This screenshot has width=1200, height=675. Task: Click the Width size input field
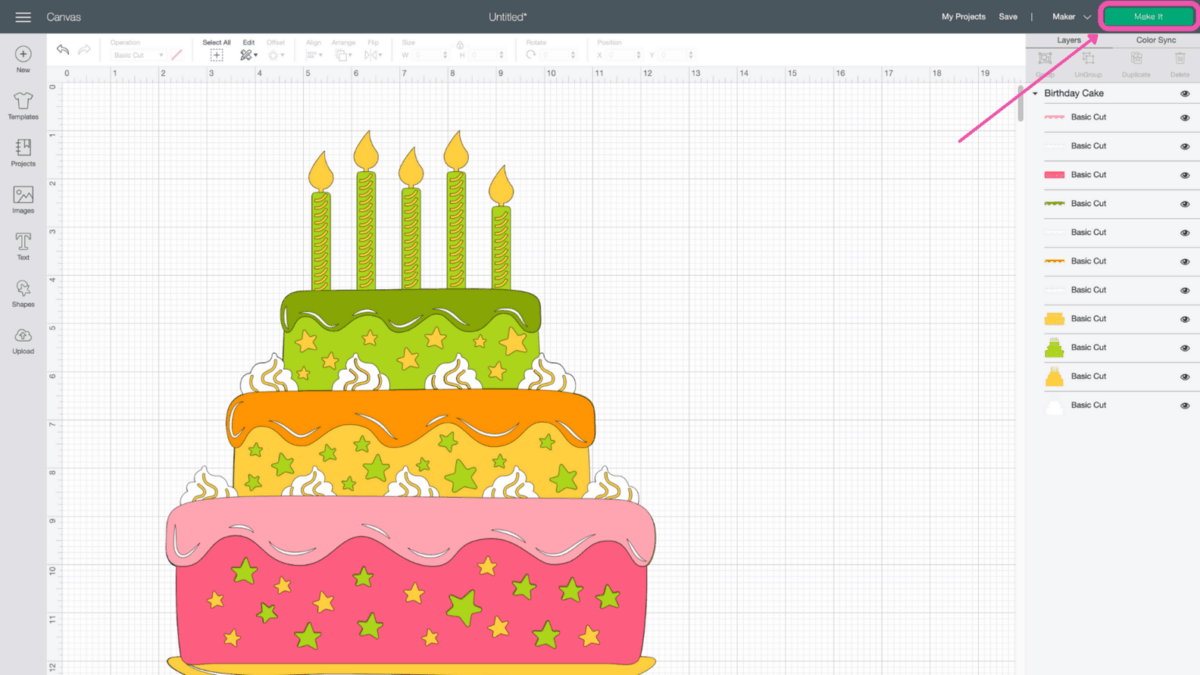point(428,55)
